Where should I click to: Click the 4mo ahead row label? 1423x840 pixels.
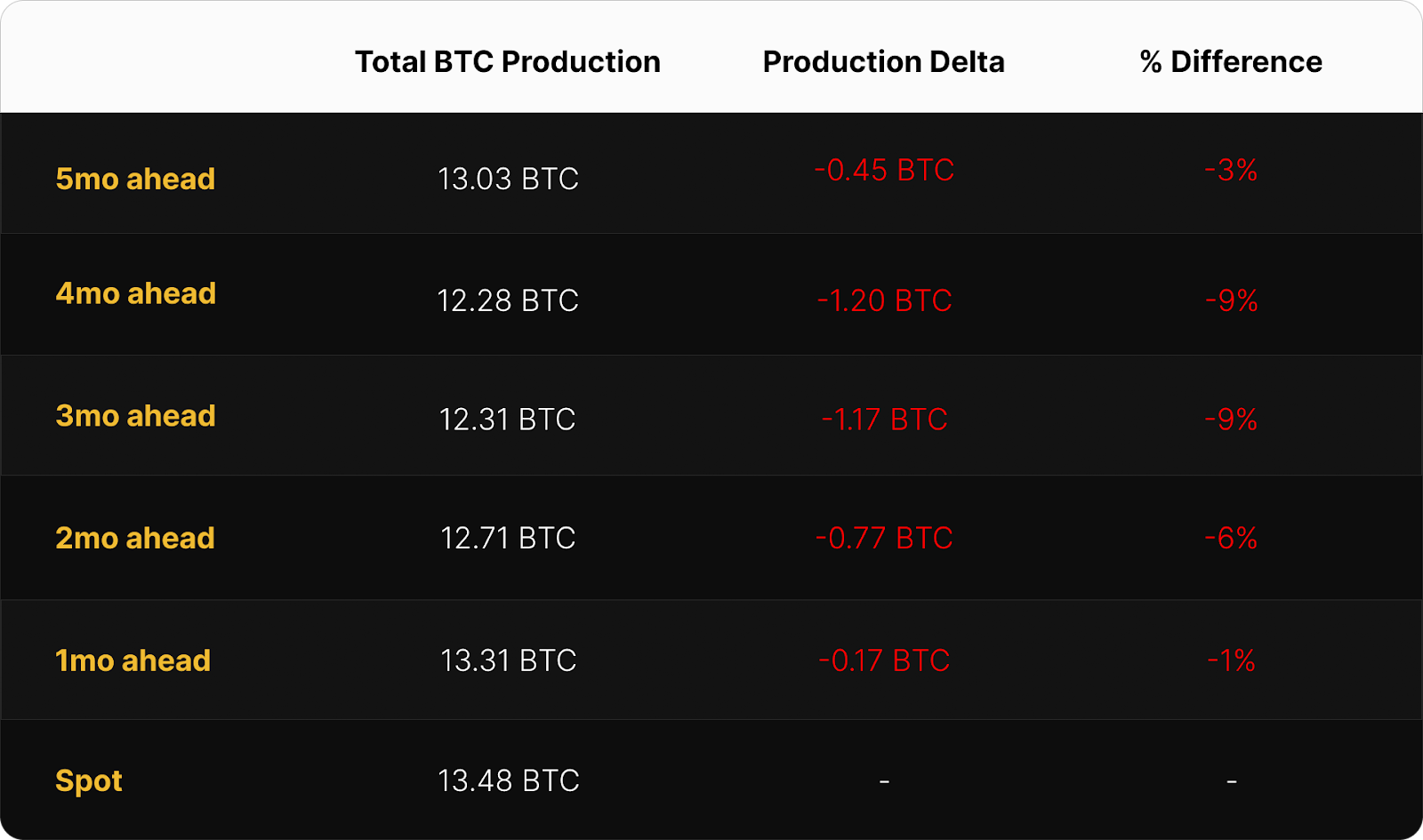(x=136, y=294)
